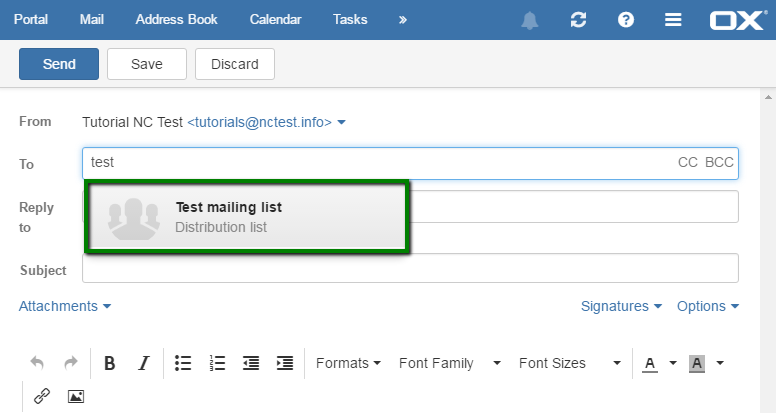Toggle italic text formatting
776x413 pixels.
pos(144,363)
